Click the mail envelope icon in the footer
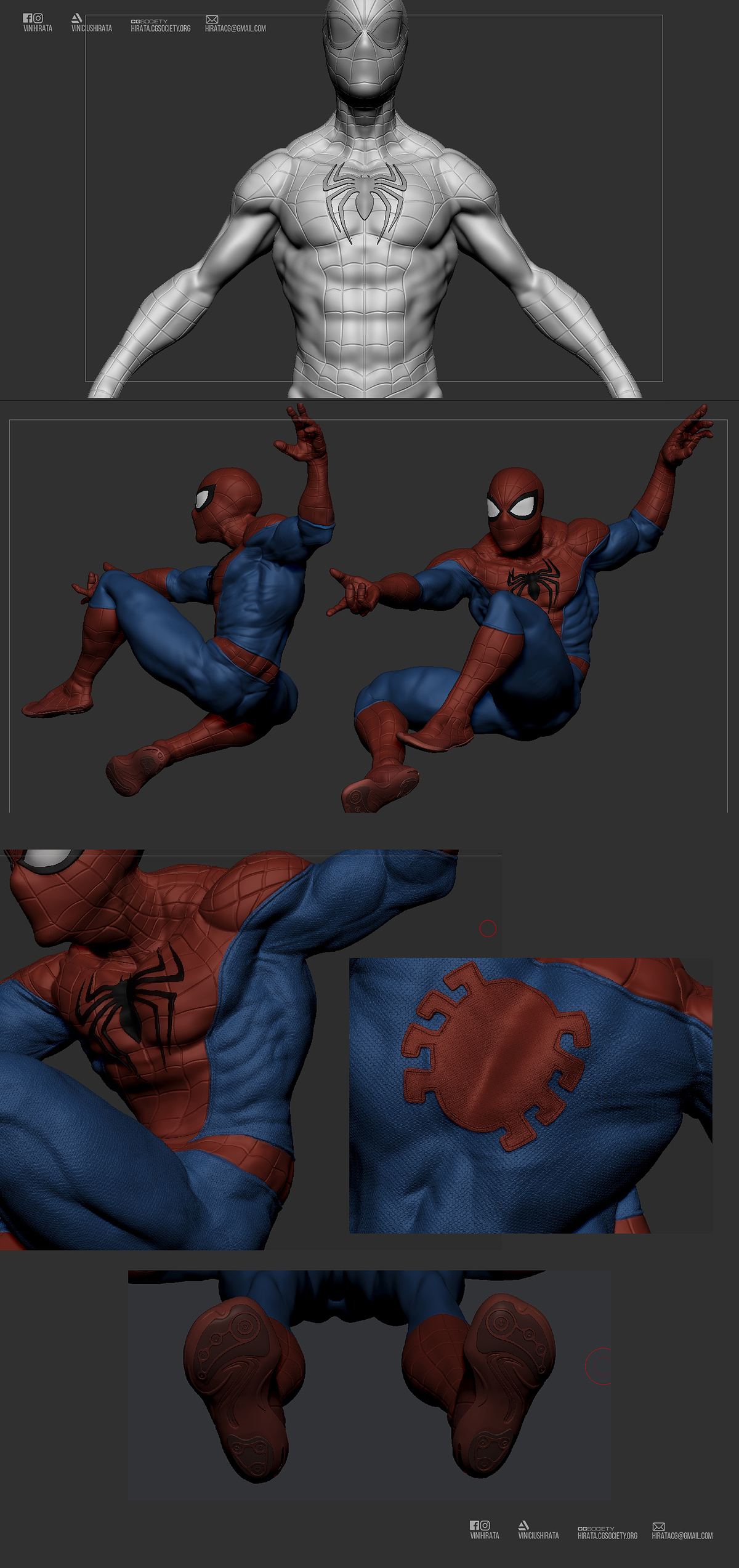 pyautogui.click(x=659, y=1527)
